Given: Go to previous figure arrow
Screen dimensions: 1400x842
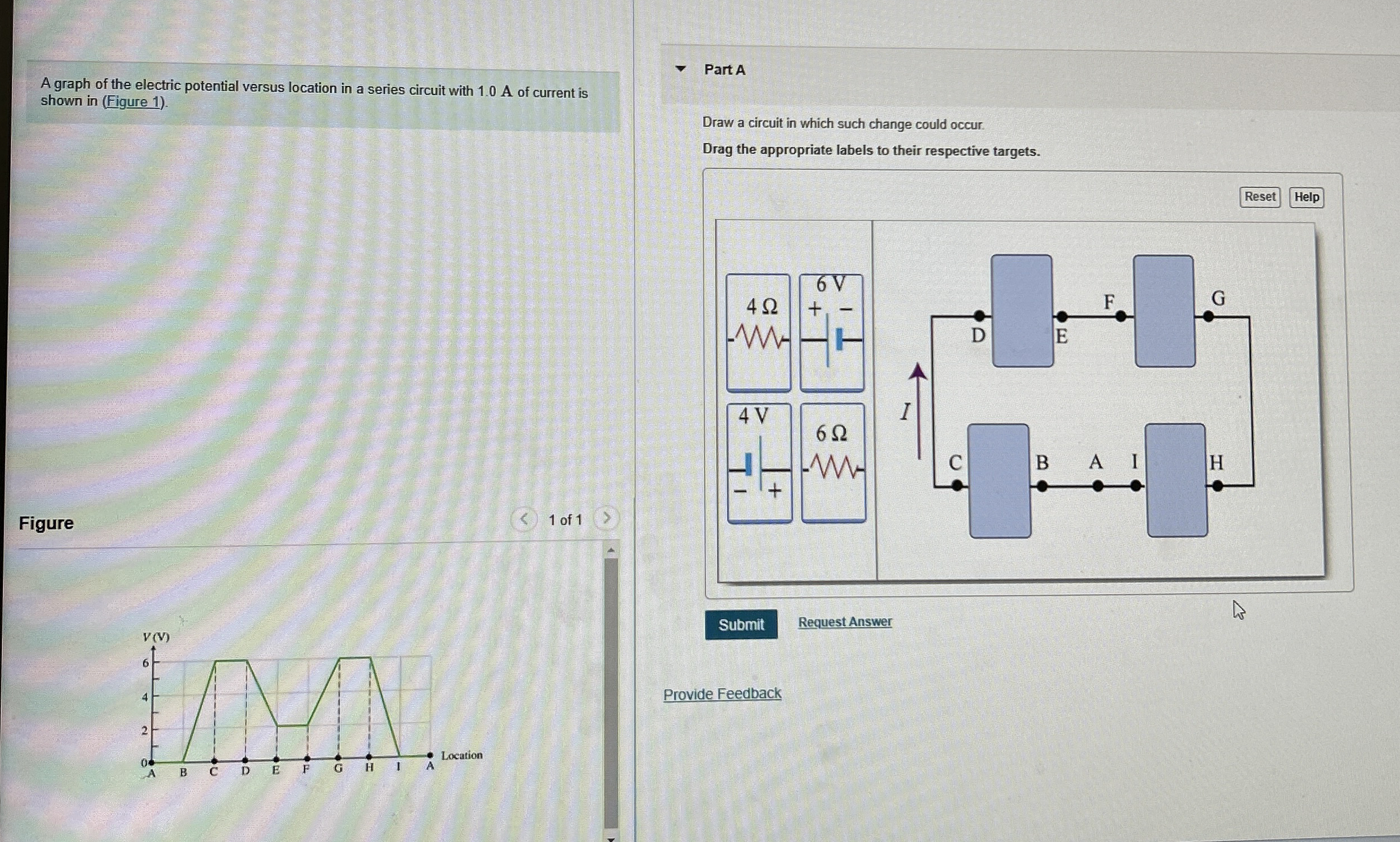Looking at the screenshot, I should click(x=524, y=518).
